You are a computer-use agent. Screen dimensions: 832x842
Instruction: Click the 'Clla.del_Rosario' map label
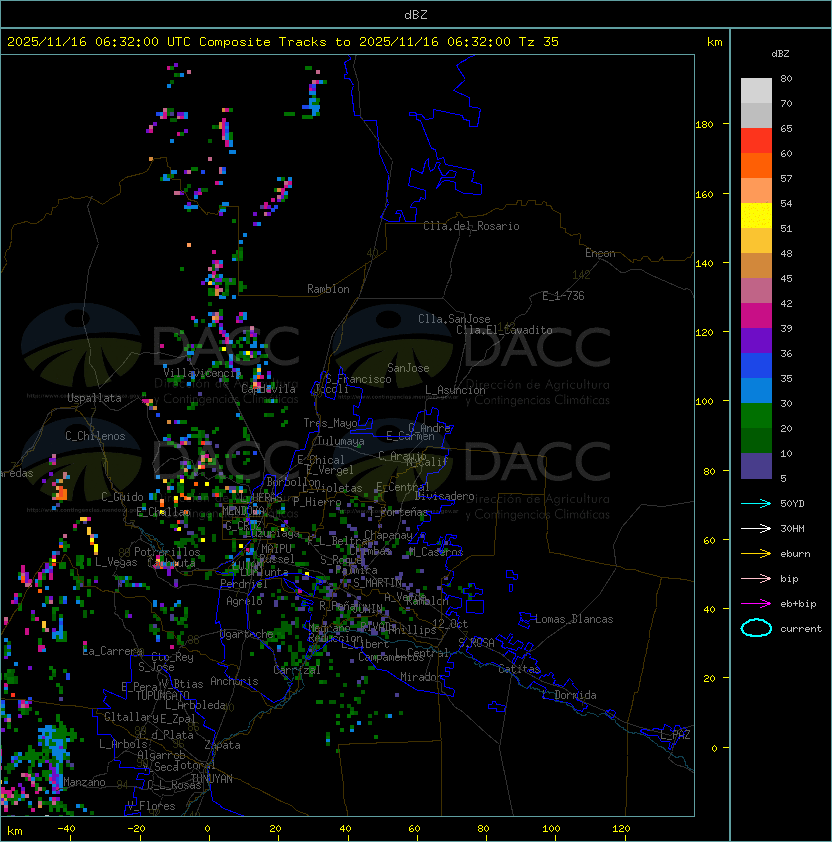(471, 226)
